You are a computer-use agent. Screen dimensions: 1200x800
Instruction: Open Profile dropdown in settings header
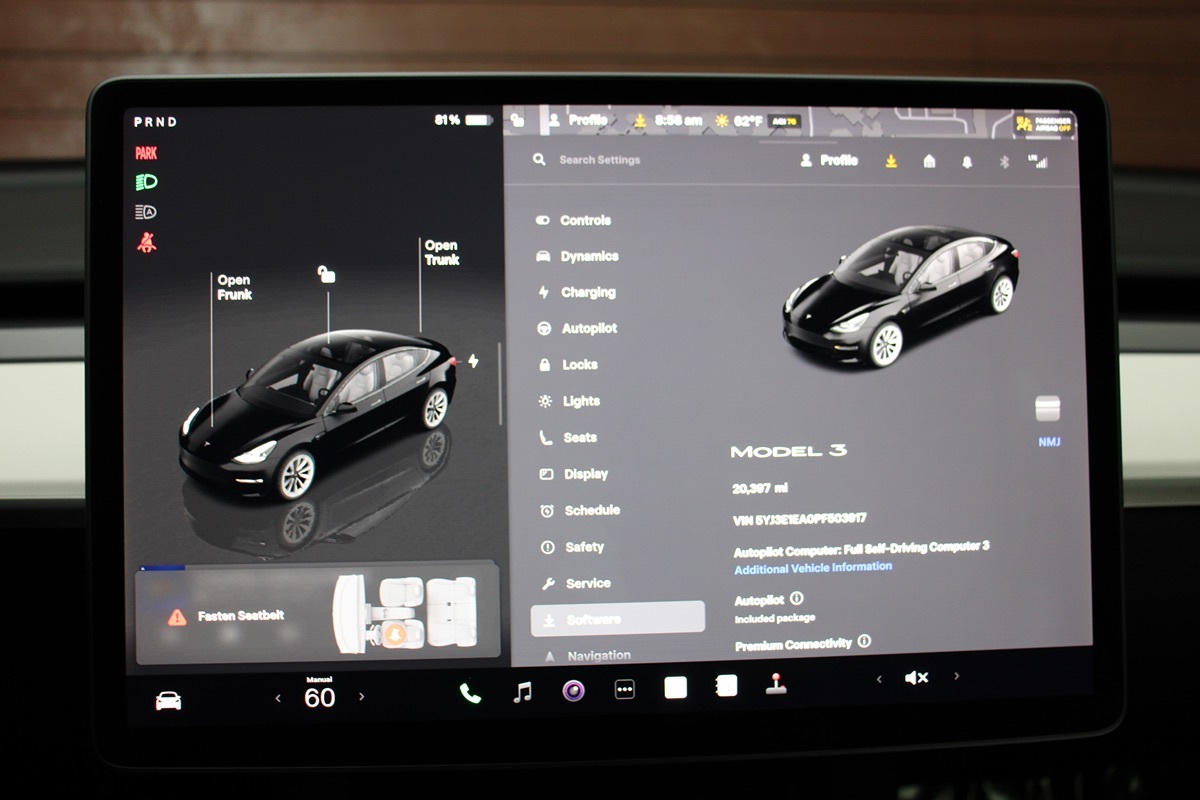(x=829, y=160)
